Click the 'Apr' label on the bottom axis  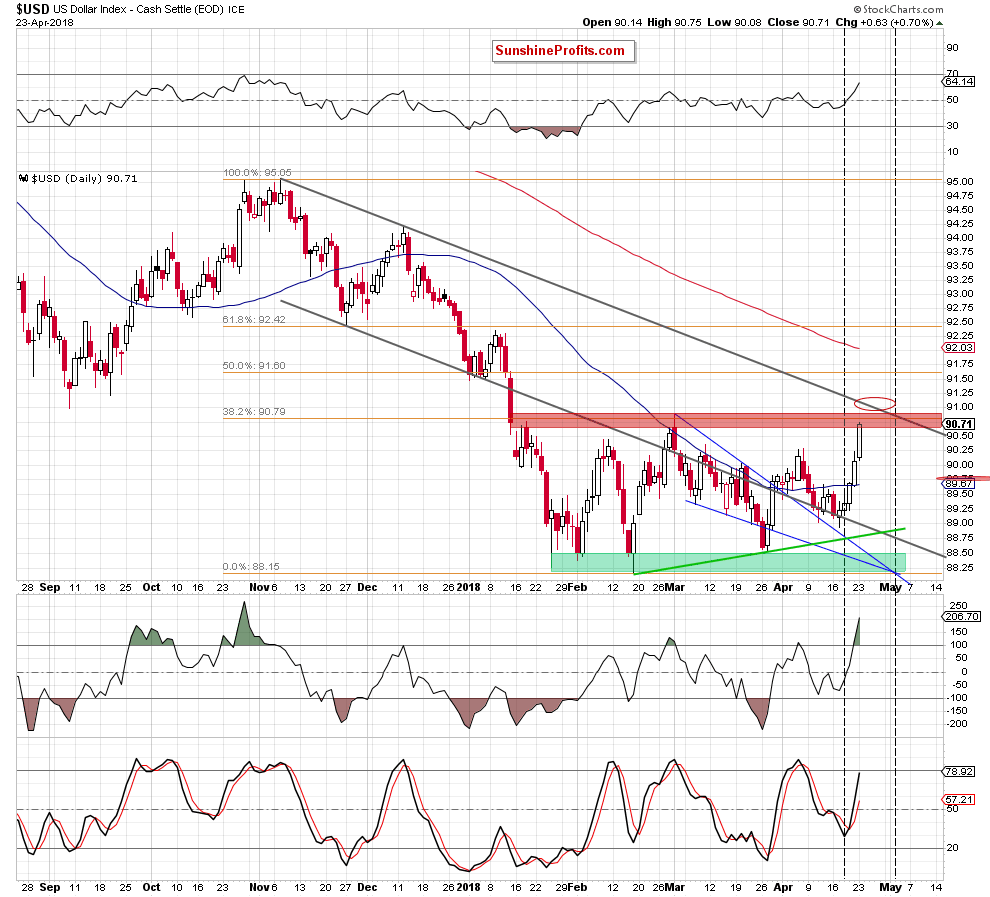click(x=783, y=887)
